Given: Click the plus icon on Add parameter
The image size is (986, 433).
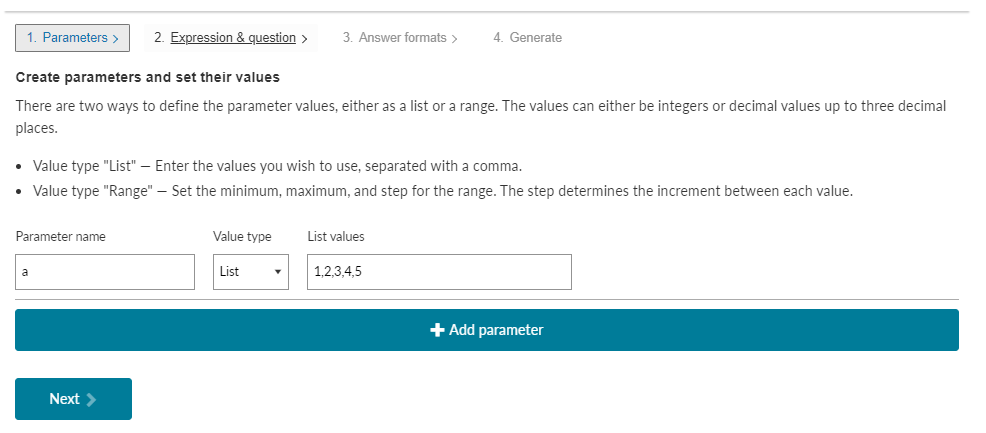Looking at the screenshot, I should tap(437, 330).
